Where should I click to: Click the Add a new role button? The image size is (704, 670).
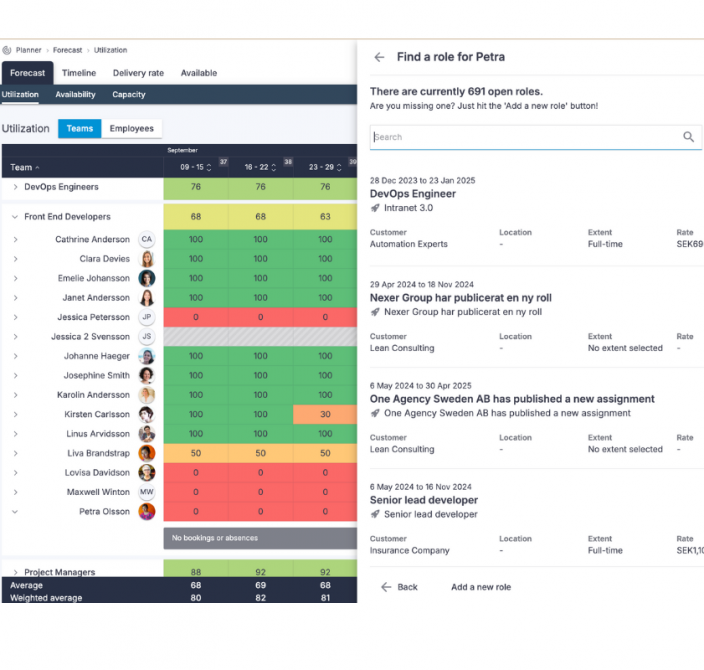(x=480, y=587)
